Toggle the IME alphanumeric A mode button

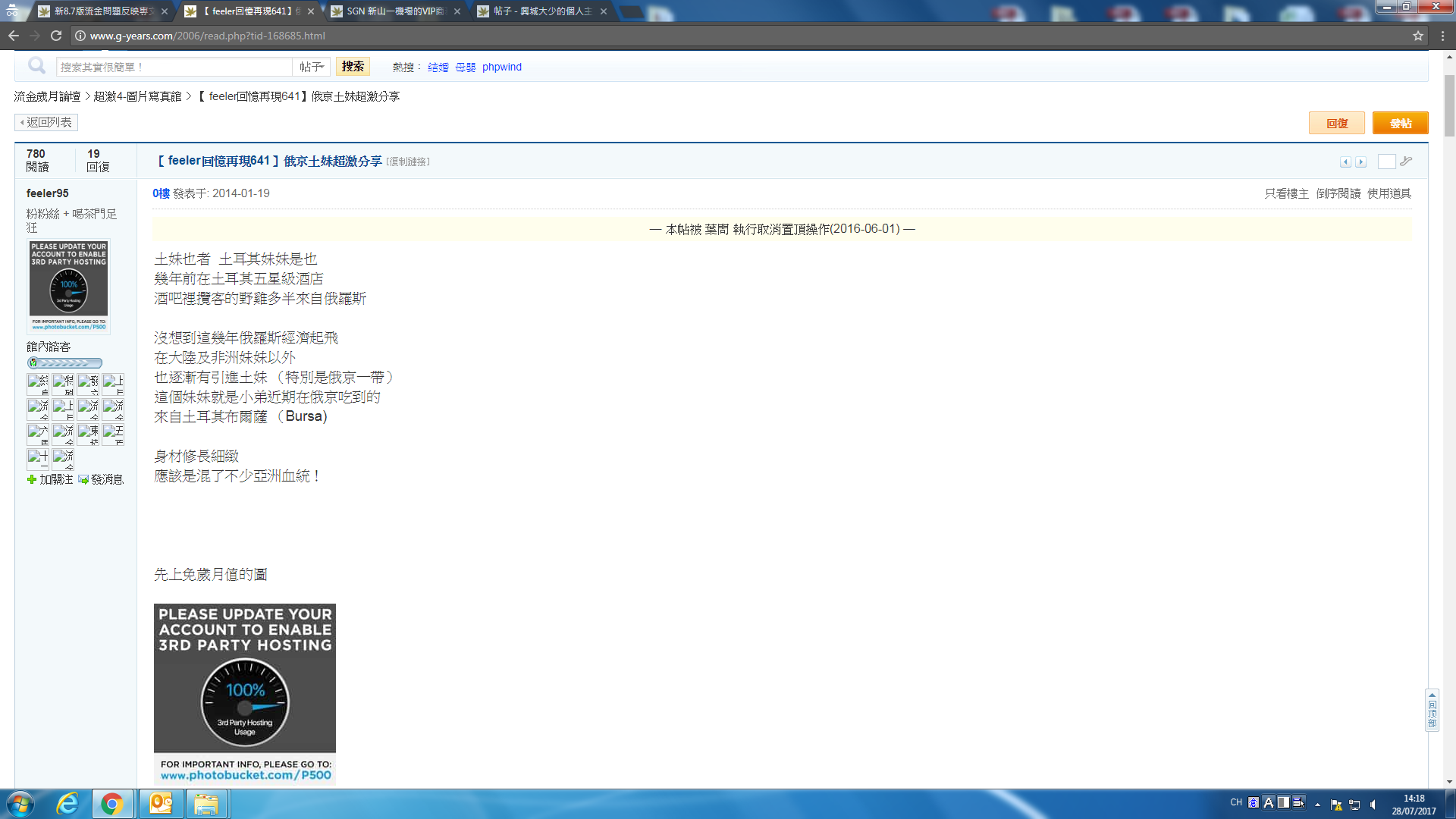coord(1268,802)
